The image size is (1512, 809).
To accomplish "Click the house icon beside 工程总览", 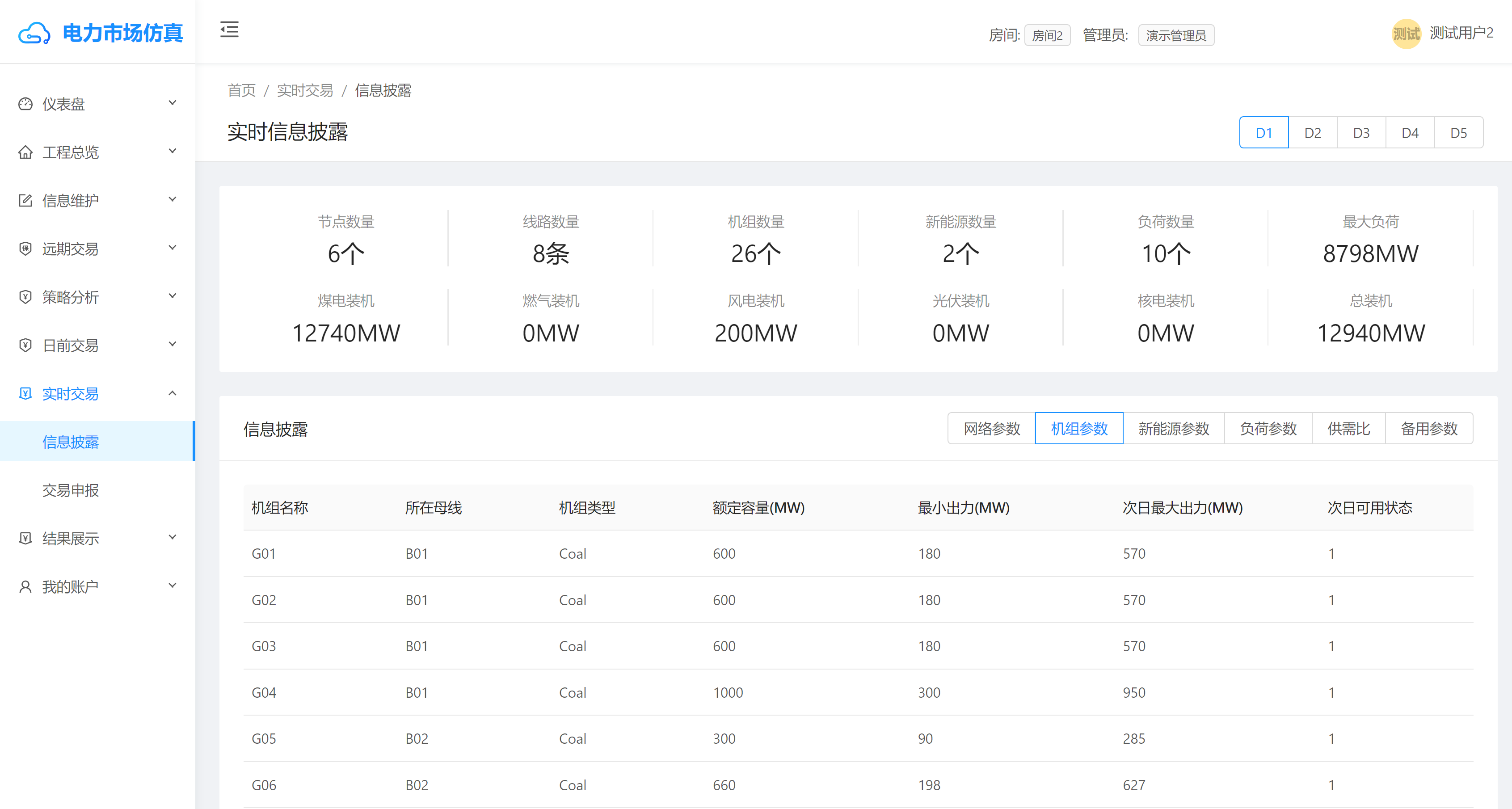I will tap(25, 152).
